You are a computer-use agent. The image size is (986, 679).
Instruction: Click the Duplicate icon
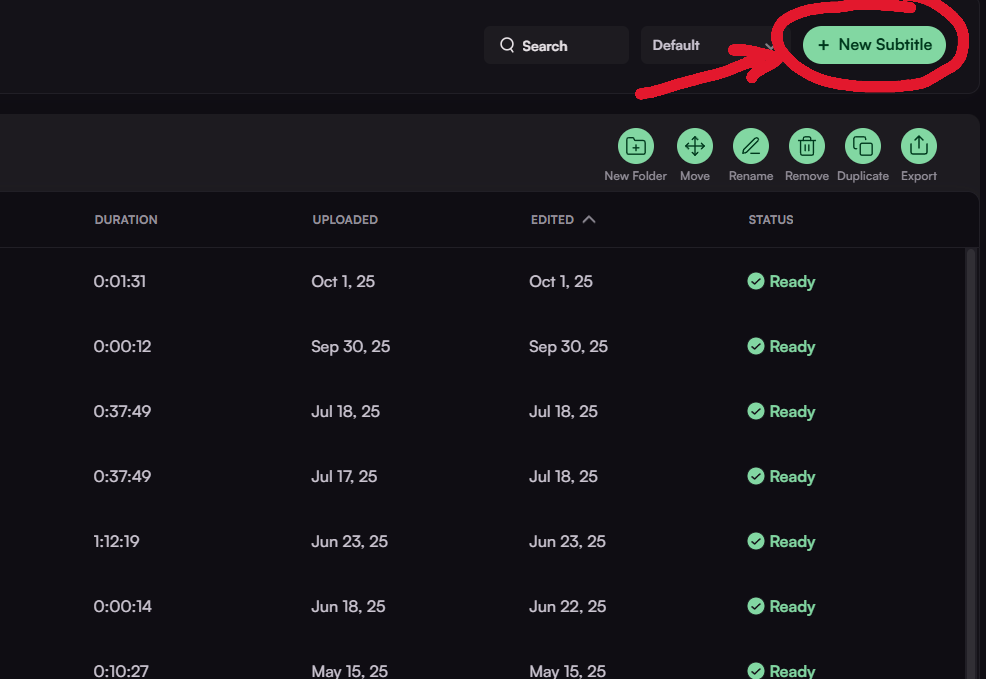[862, 147]
